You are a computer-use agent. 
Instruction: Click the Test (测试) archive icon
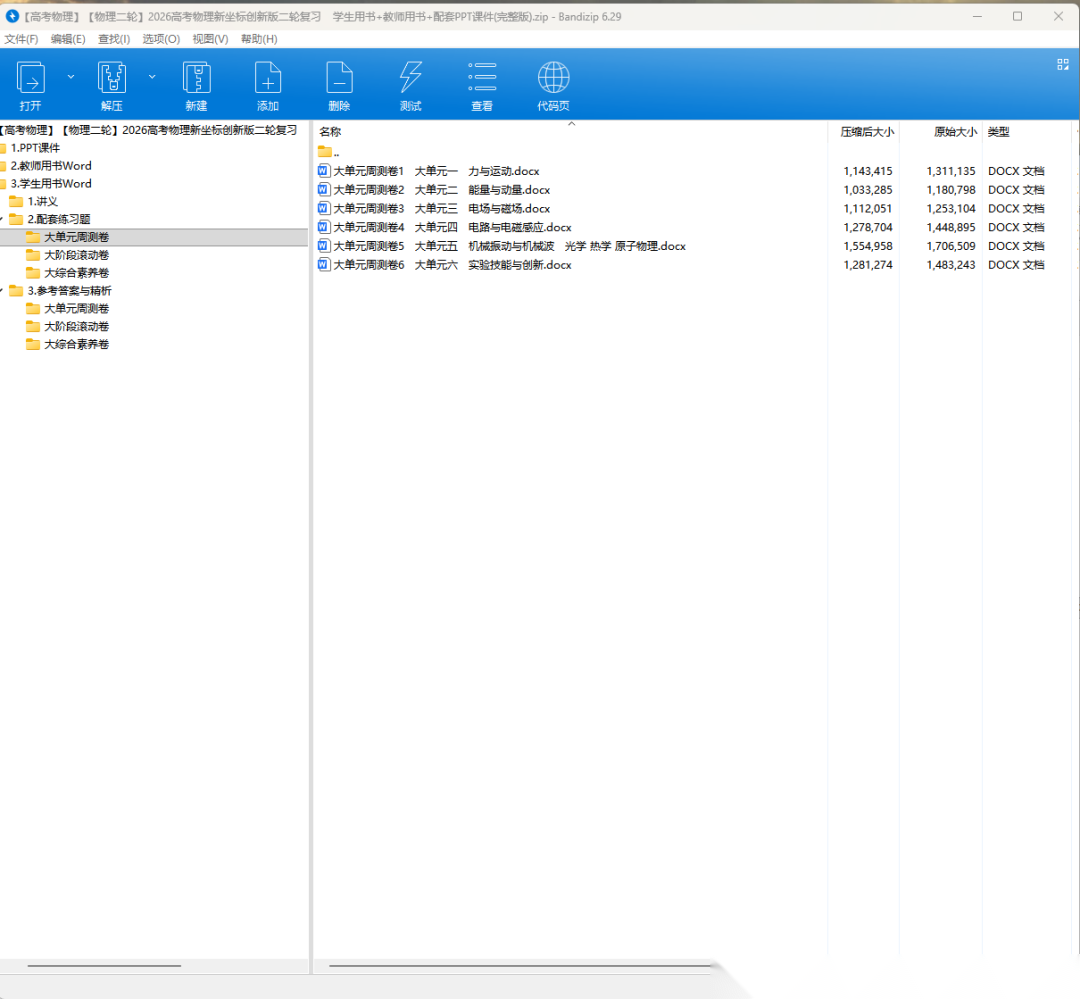tap(410, 79)
